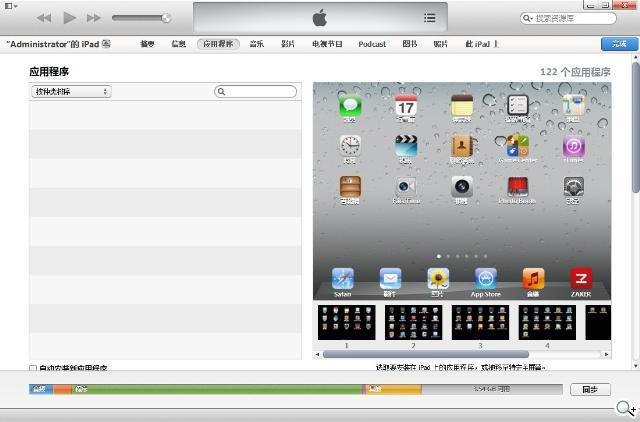Select the Photos sunflower icon in dock
This screenshot has height=422, width=640.
[438, 279]
